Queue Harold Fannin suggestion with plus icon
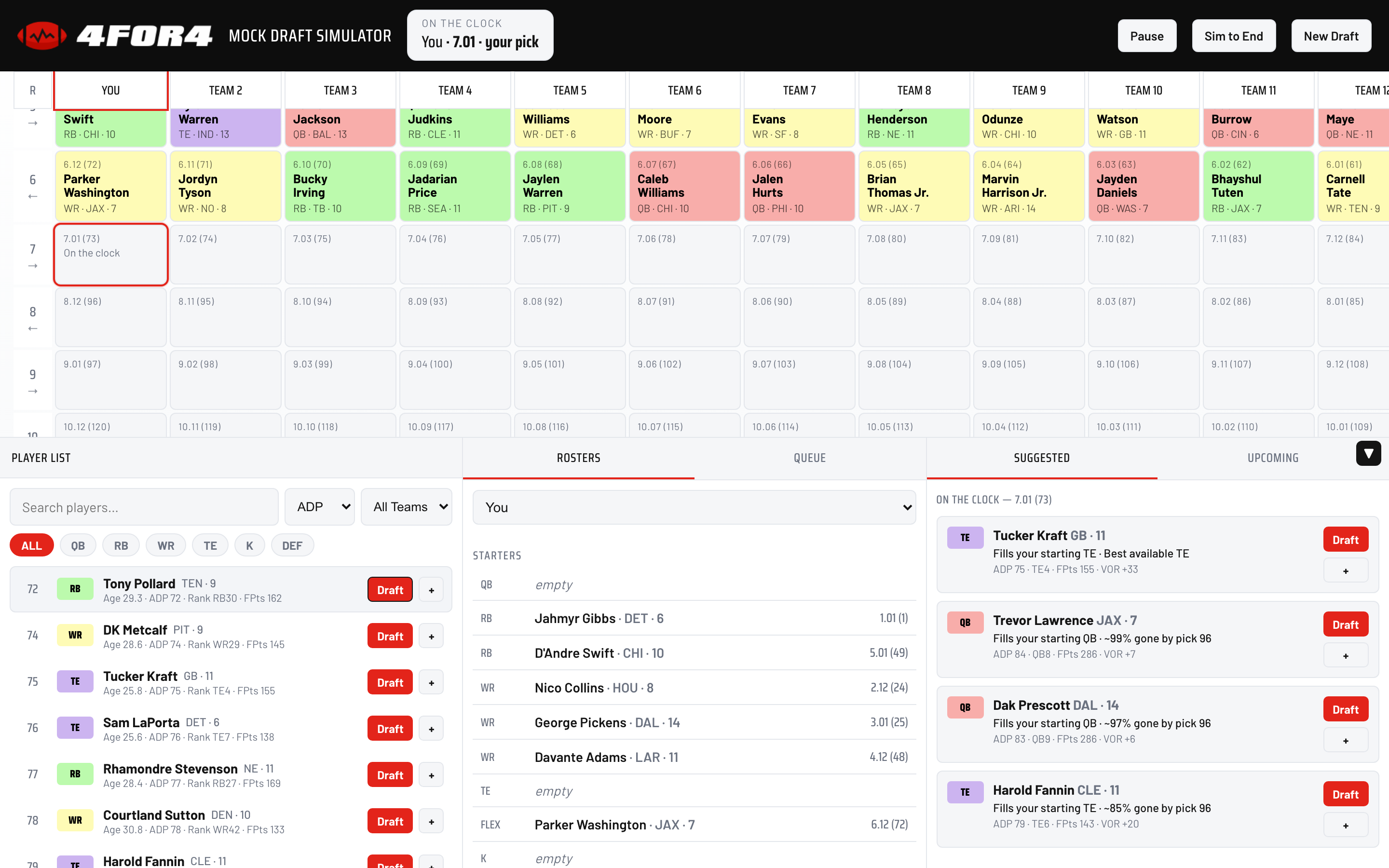The height and width of the screenshot is (868, 1389). tap(1346, 826)
